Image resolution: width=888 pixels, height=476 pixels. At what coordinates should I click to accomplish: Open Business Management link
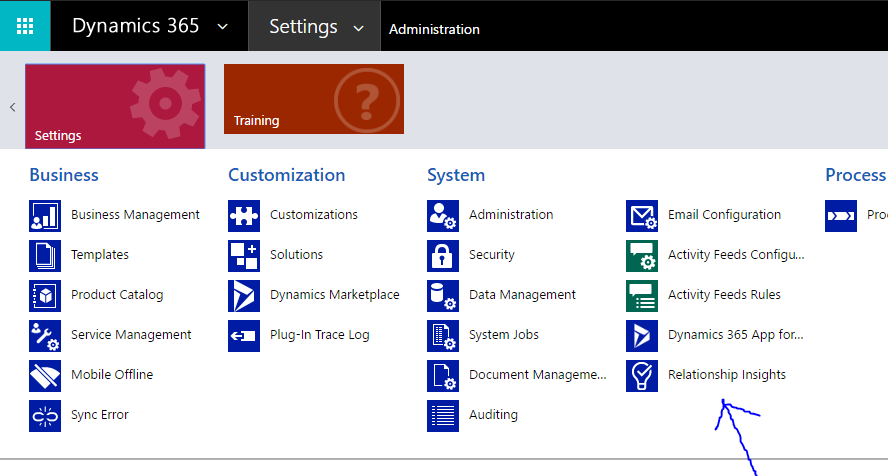coord(135,215)
